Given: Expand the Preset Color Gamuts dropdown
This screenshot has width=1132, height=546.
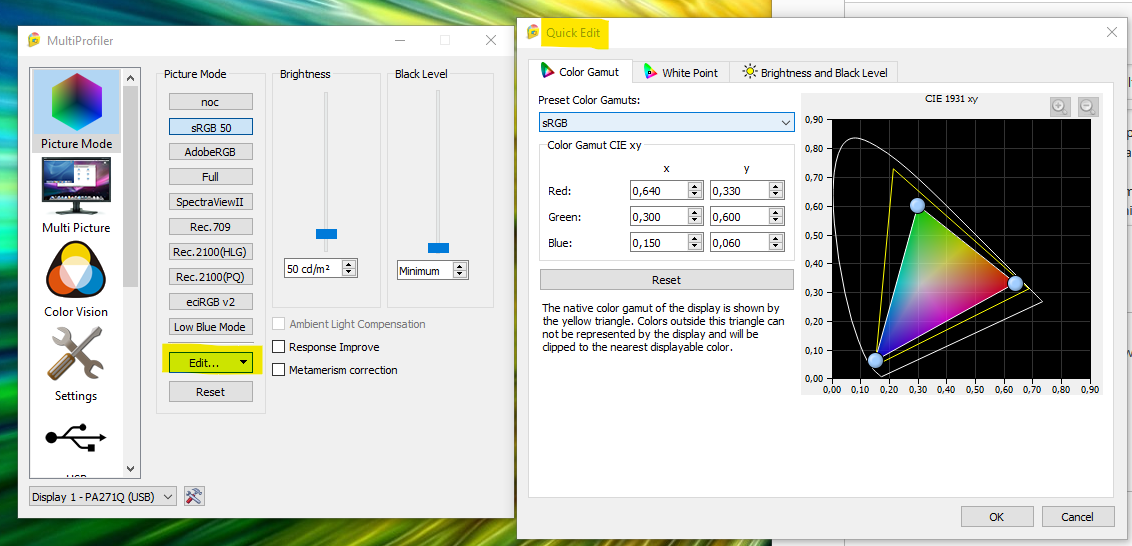Looking at the screenshot, I should click(x=666, y=122).
